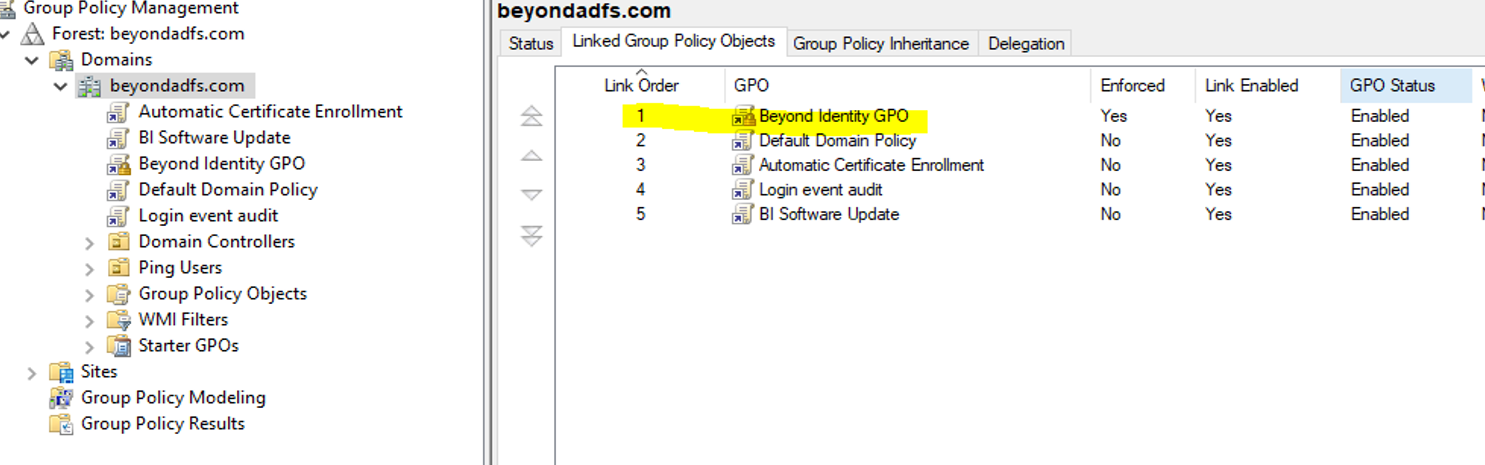The width and height of the screenshot is (1485, 465).
Task: Click the Automatic Certificate Enrollment GPO icon in tree
Action: click(x=119, y=111)
